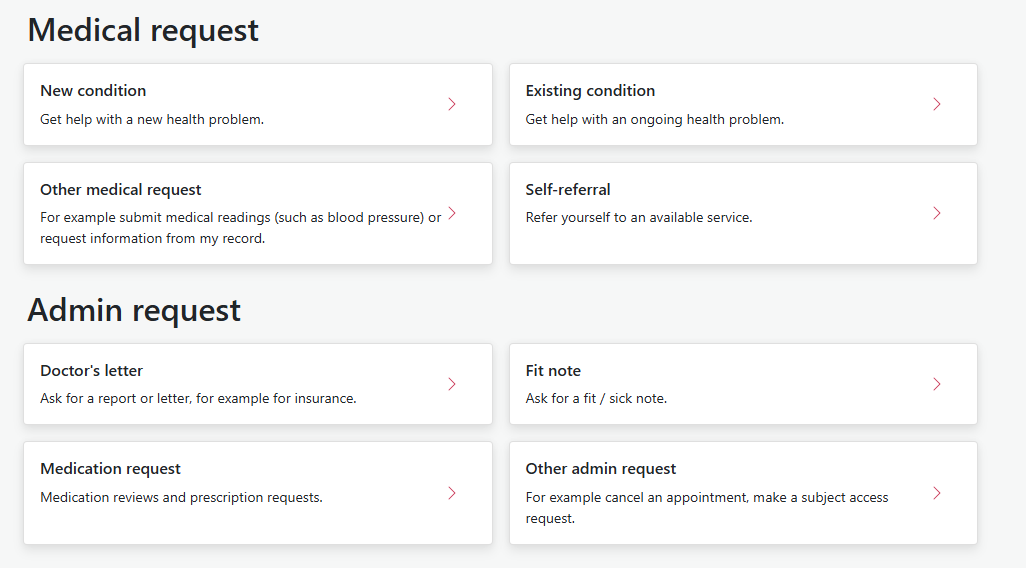The image size is (1026, 568).
Task: Click 'Refer yourself to an available service' text
Action: 639,217
